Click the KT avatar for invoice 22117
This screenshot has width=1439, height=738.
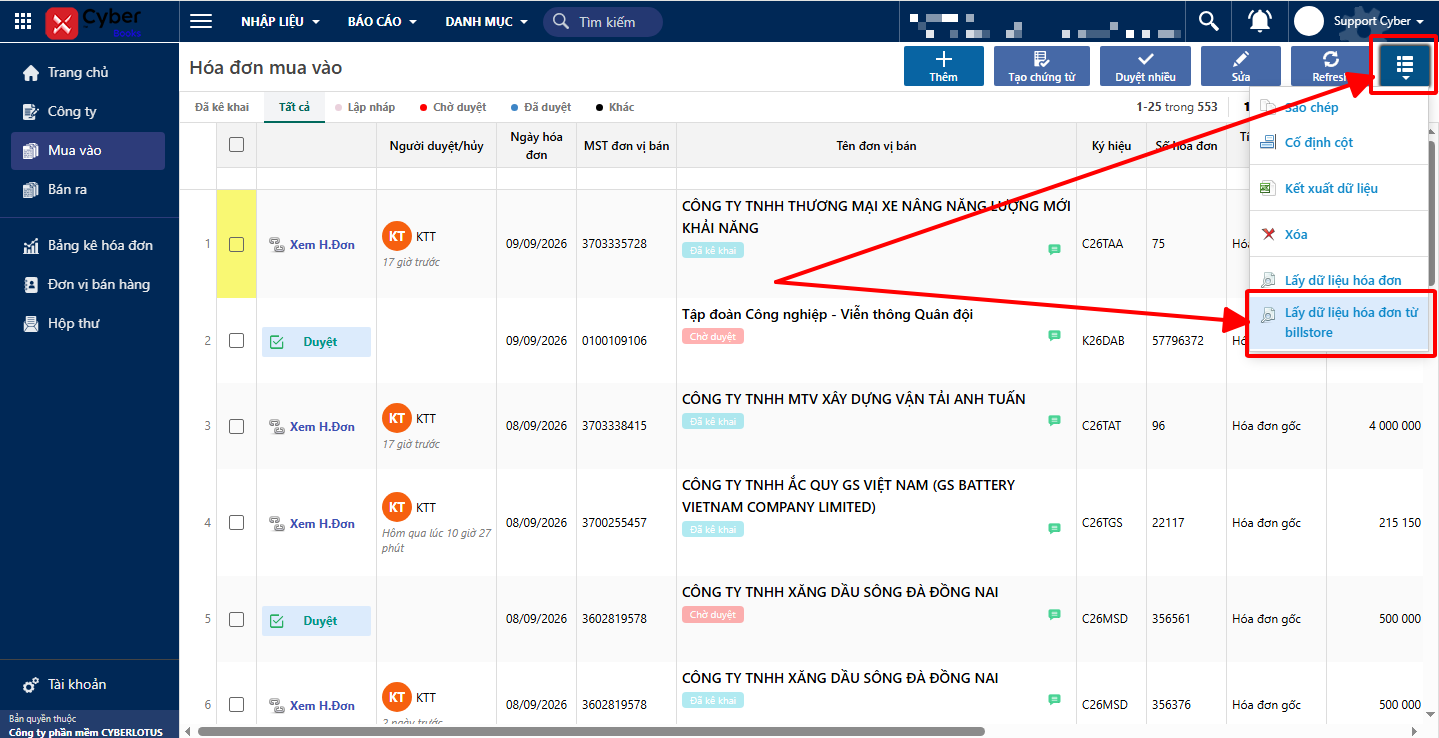(397, 507)
